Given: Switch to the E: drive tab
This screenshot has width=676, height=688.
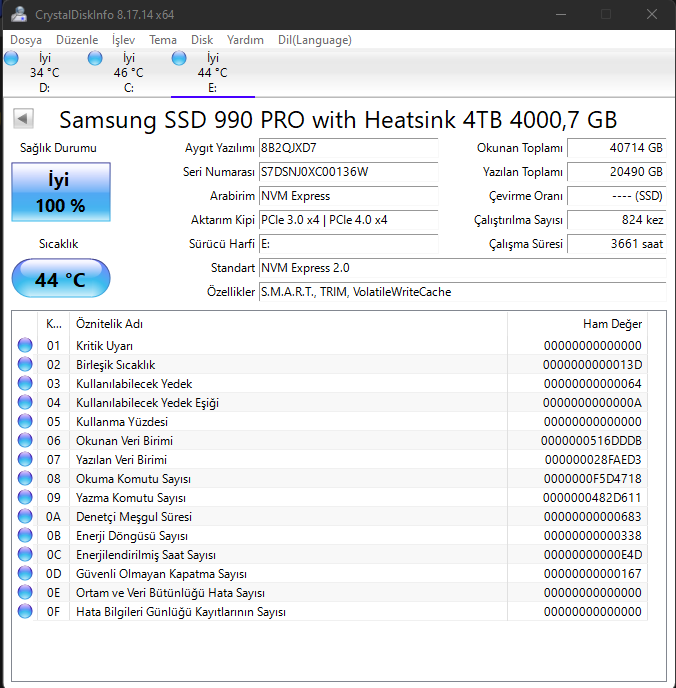Looking at the screenshot, I should click(x=212, y=72).
